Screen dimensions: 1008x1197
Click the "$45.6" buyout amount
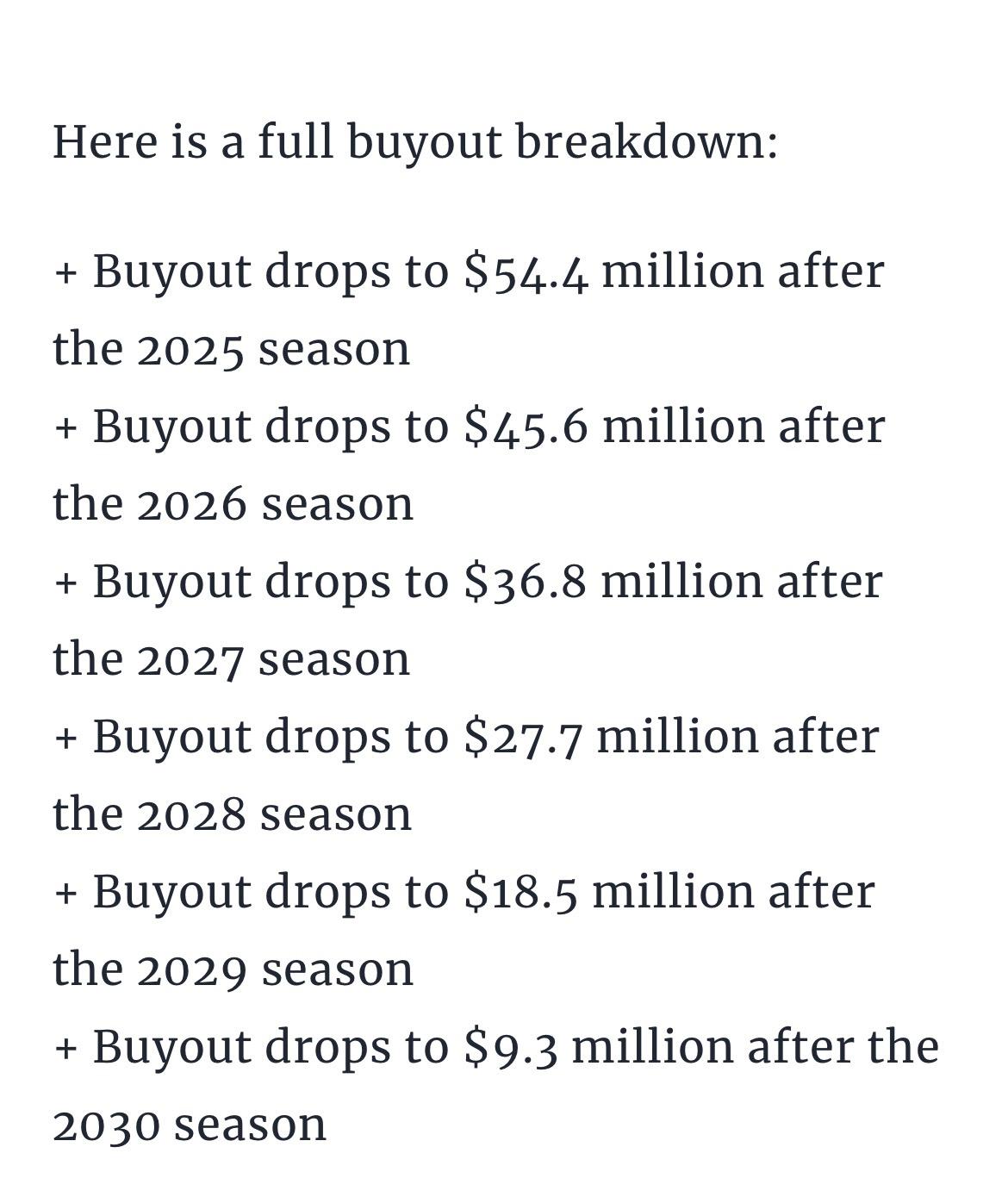[526, 427]
